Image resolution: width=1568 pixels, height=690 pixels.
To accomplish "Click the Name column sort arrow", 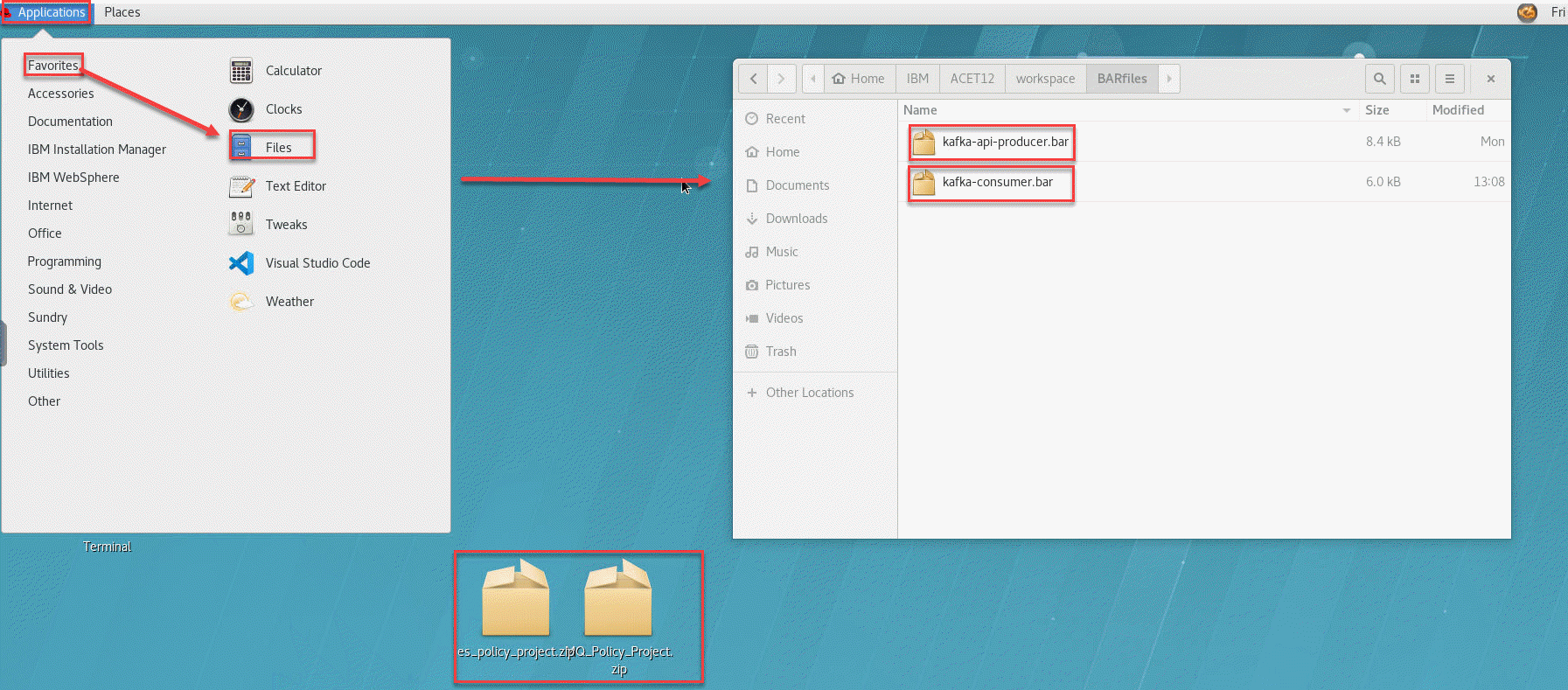I will pos(1346,110).
